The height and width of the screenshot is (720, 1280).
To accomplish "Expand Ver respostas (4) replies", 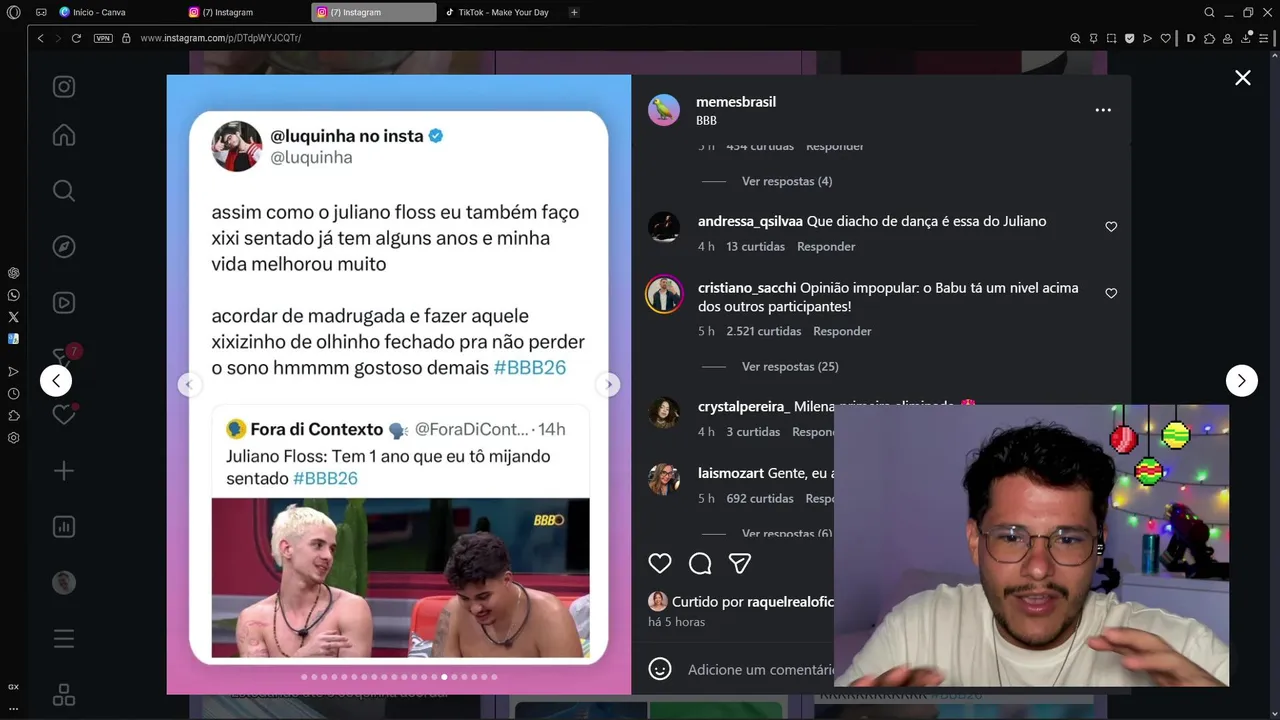I will click(787, 182).
